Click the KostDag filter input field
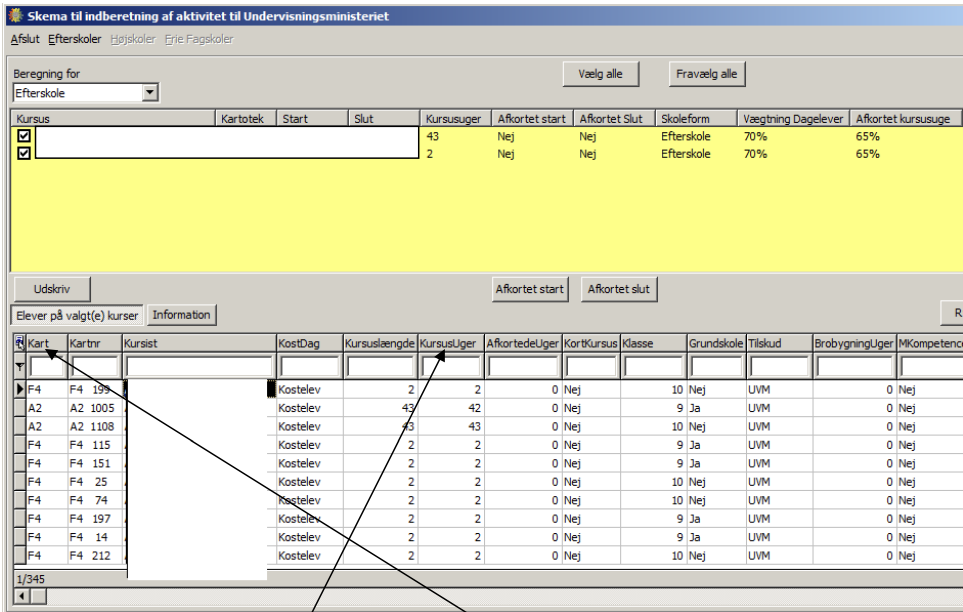The image size is (963, 612). click(x=309, y=367)
